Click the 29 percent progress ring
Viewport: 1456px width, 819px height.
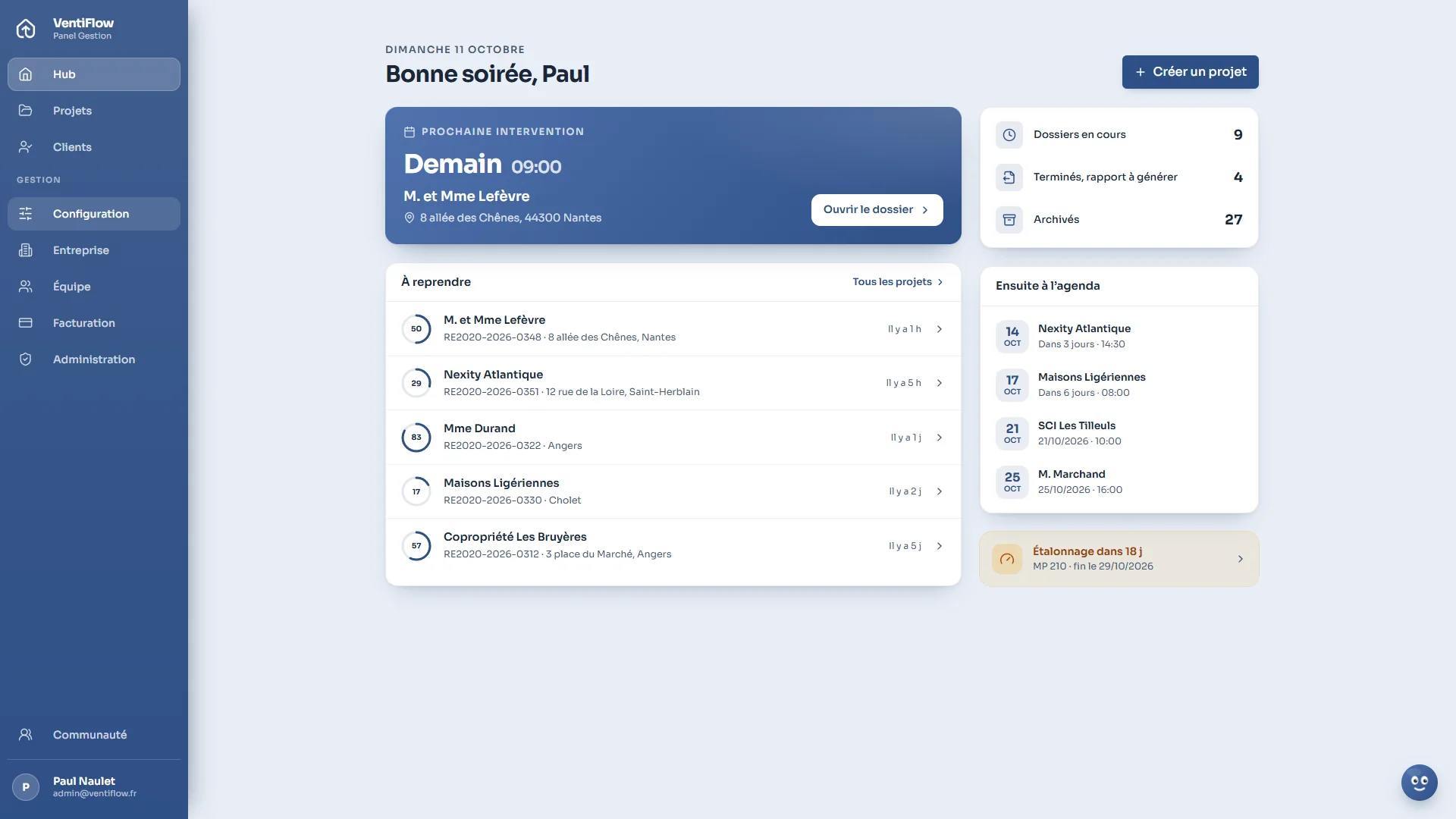pyautogui.click(x=416, y=383)
